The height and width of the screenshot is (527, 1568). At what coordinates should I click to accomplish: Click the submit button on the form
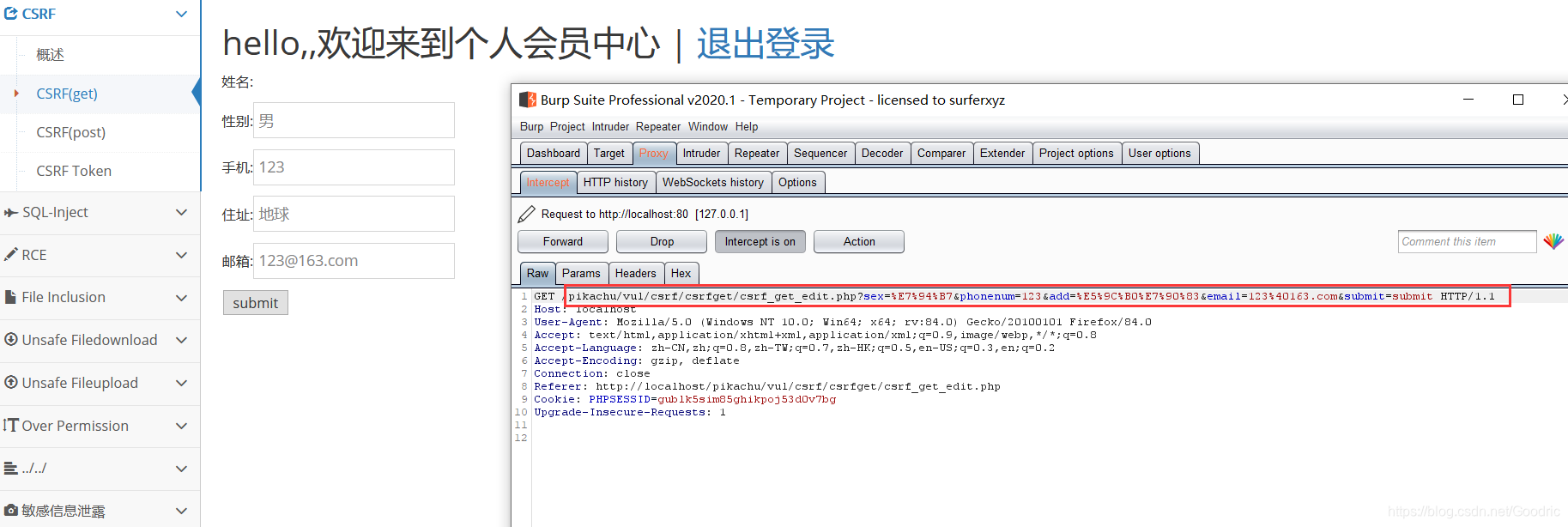[x=256, y=303]
